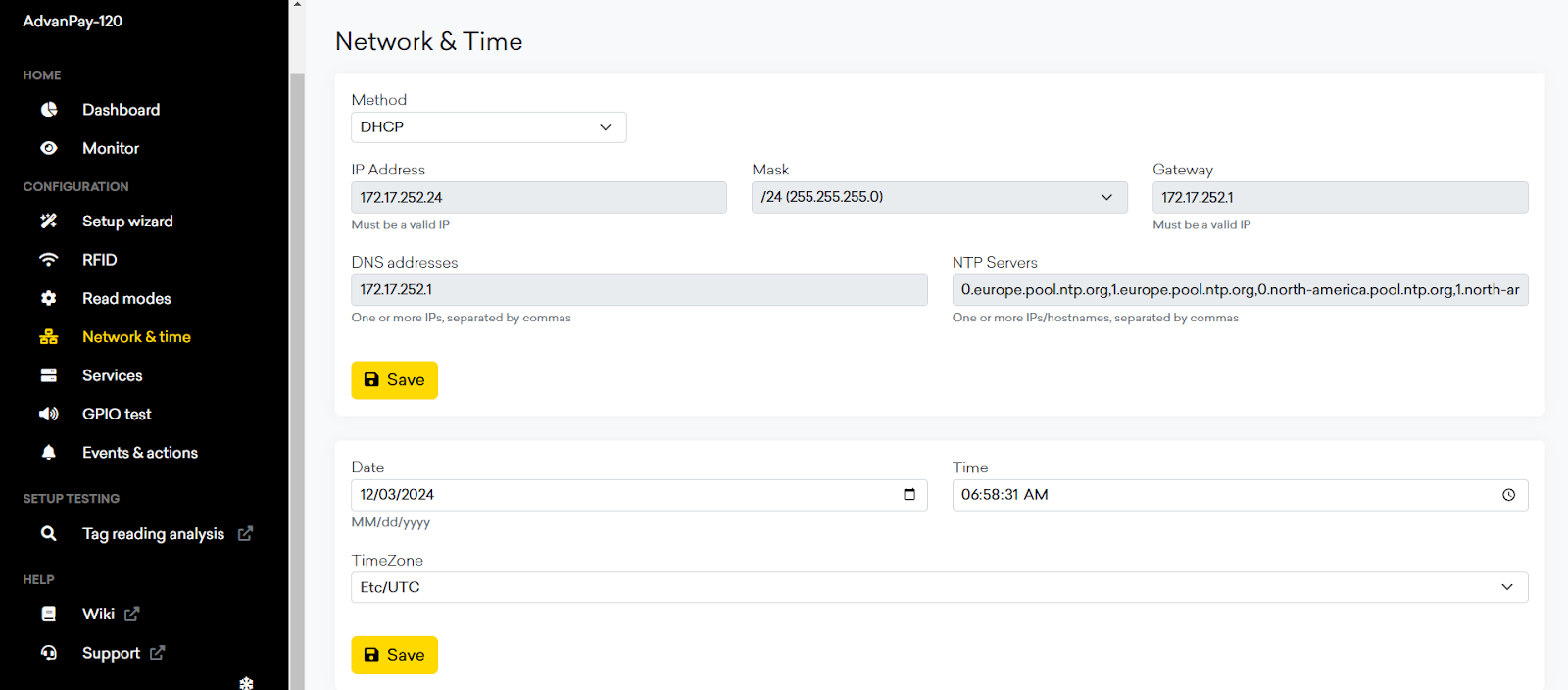Save the network settings
The height and width of the screenshot is (690, 1568).
[x=394, y=380]
